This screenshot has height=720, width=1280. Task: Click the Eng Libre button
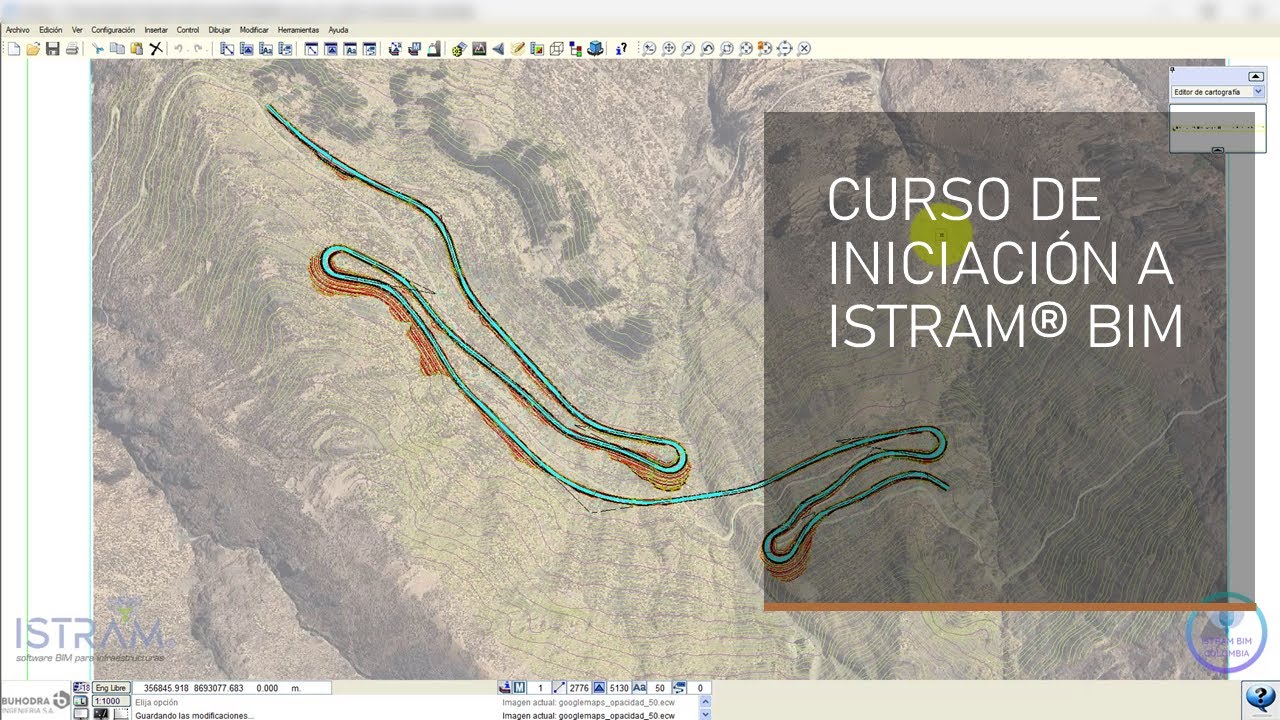(x=109, y=688)
